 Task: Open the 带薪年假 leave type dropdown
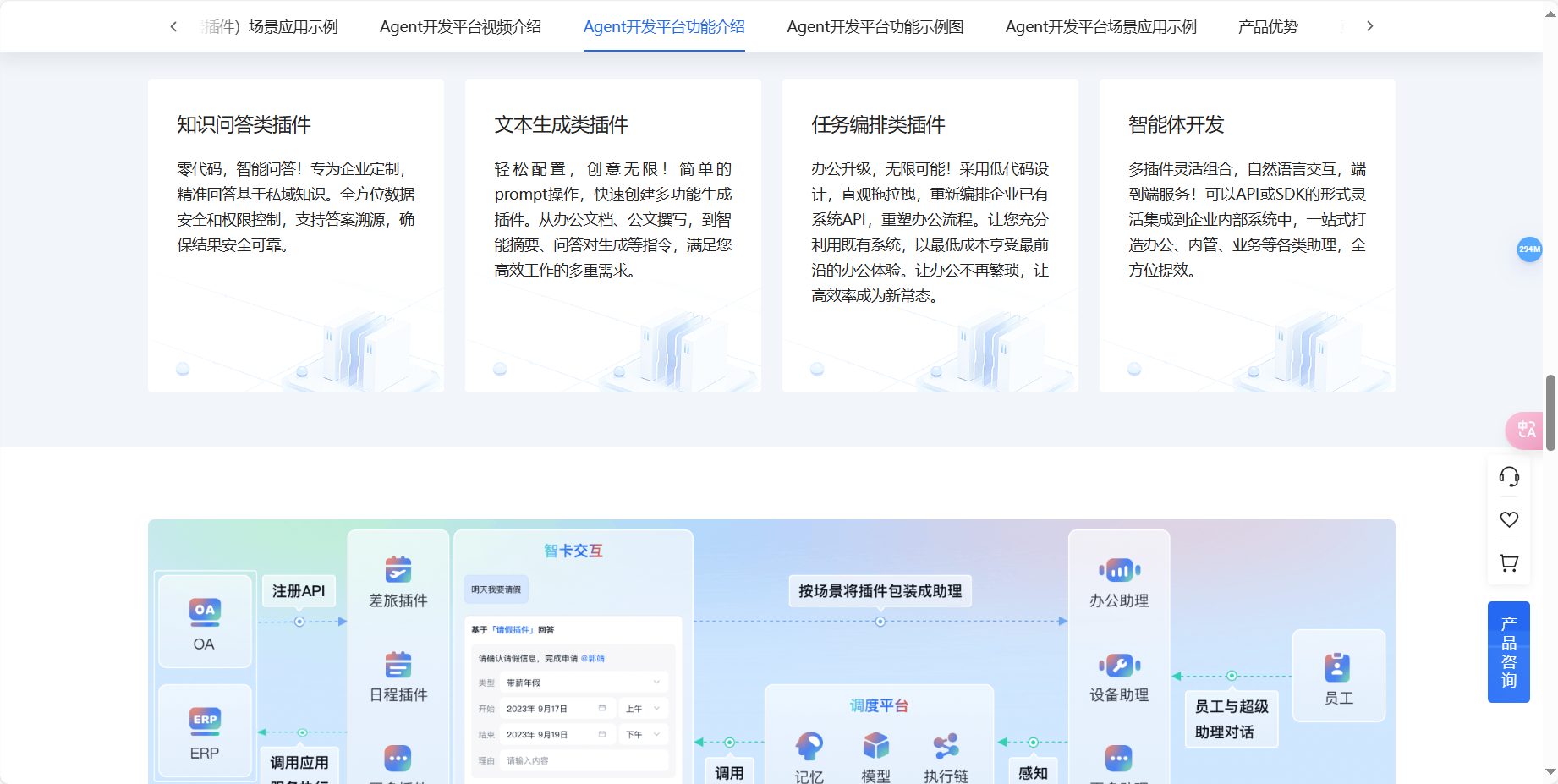click(583, 682)
